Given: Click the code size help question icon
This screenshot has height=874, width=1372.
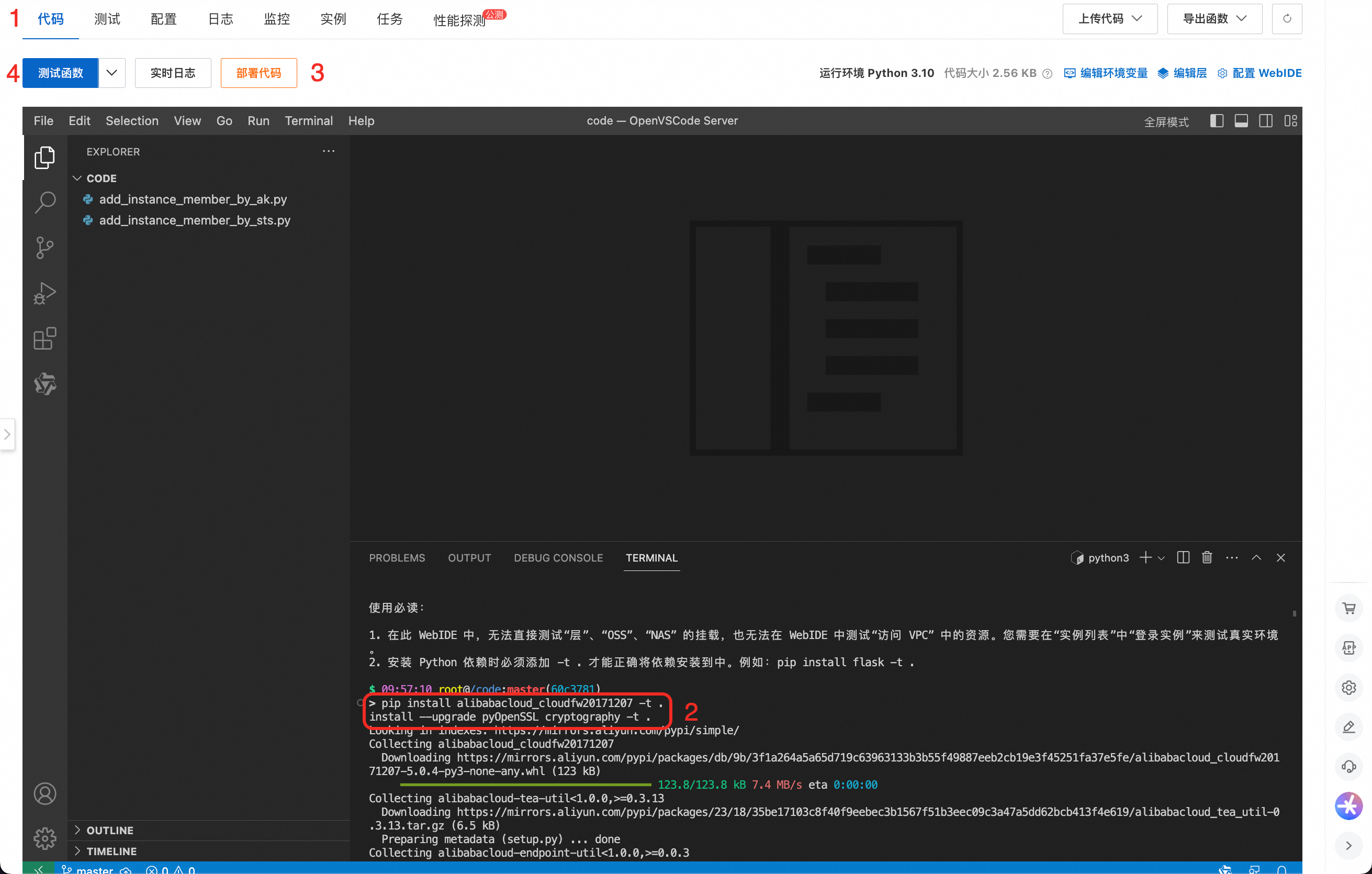Looking at the screenshot, I should pyautogui.click(x=1047, y=73).
